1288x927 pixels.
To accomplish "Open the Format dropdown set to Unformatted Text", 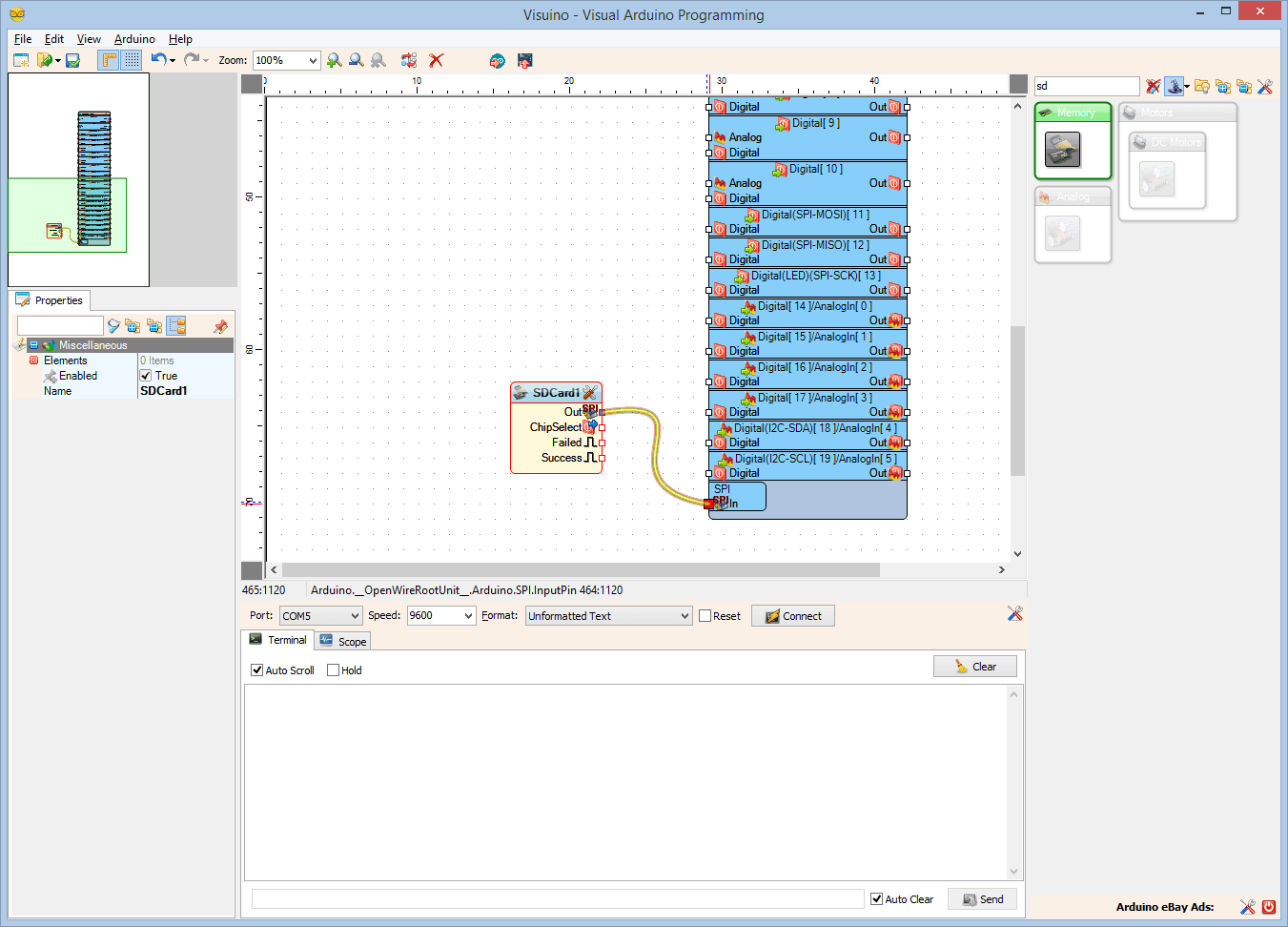I will 607,615.
